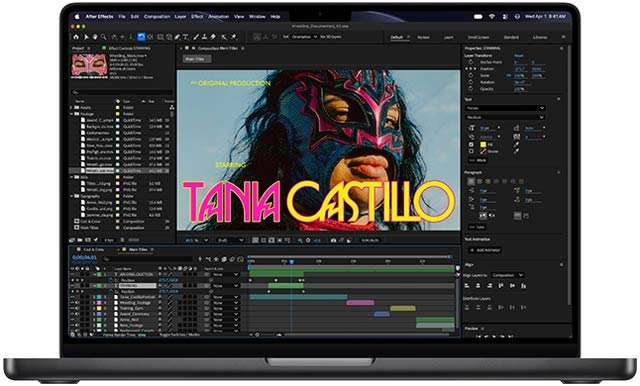
Task: Open the Animation menu
Action: point(219,16)
